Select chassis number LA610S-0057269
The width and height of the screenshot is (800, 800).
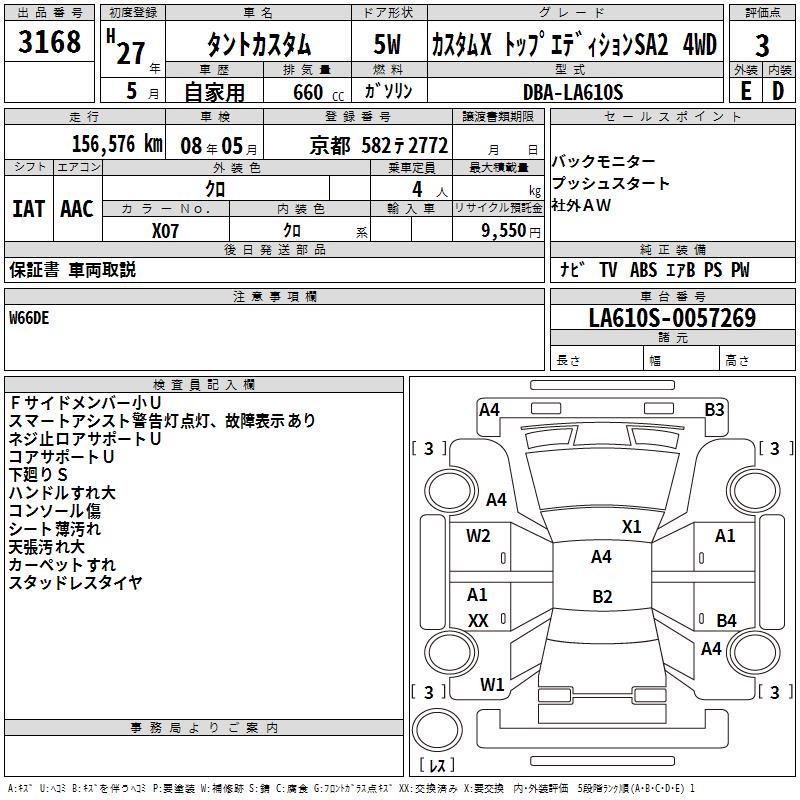672,318
